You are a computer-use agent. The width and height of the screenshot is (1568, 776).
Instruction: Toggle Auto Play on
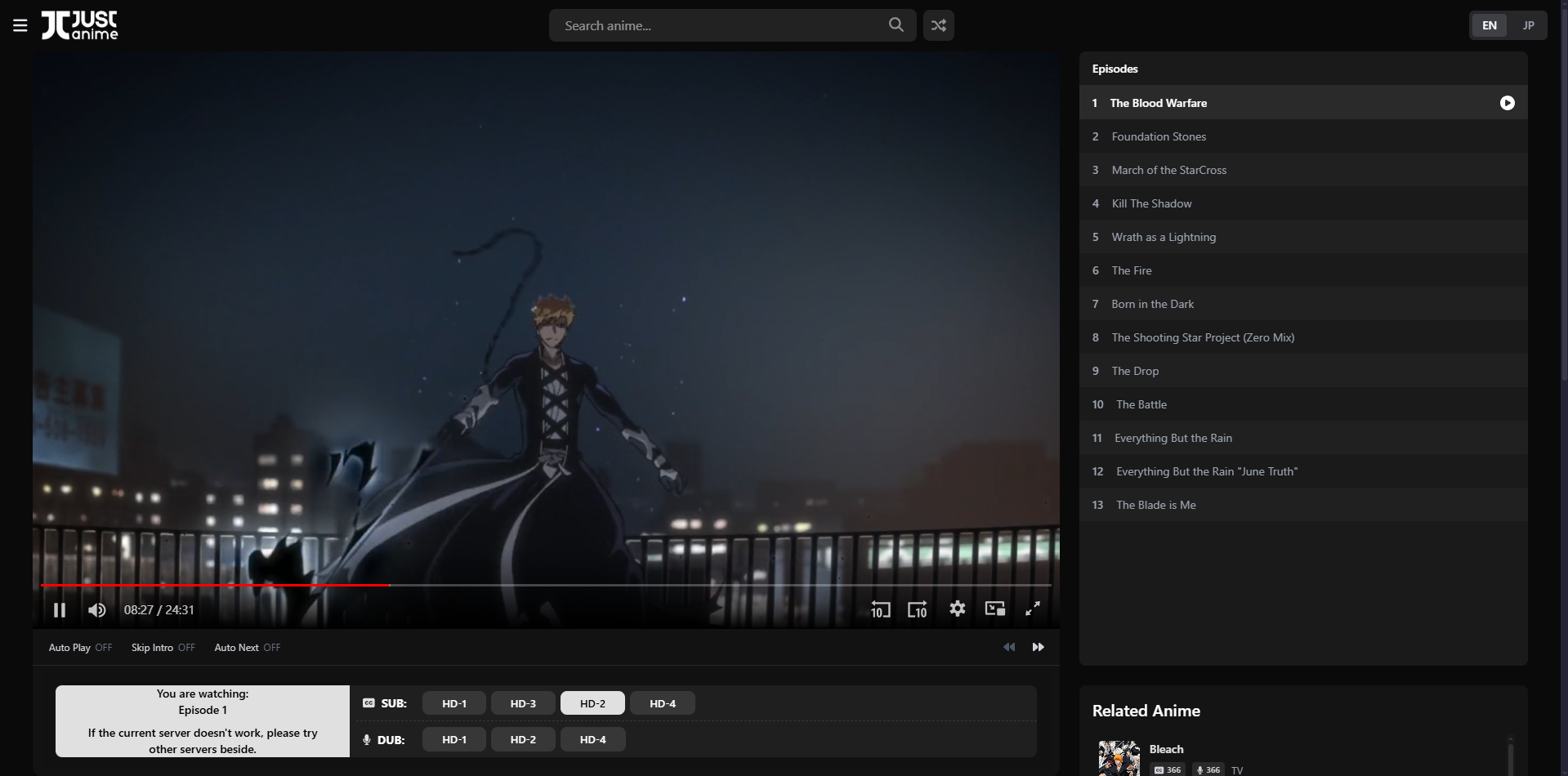tap(80, 648)
